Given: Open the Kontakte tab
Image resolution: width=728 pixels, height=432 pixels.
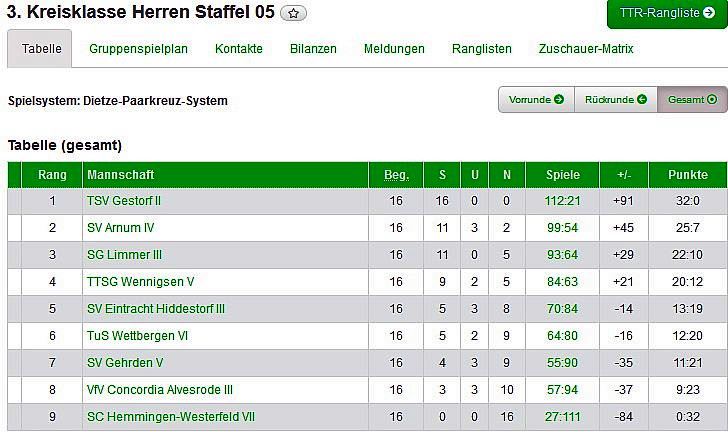Looking at the screenshot, I should pyautogui.click(x=239, y=48).
